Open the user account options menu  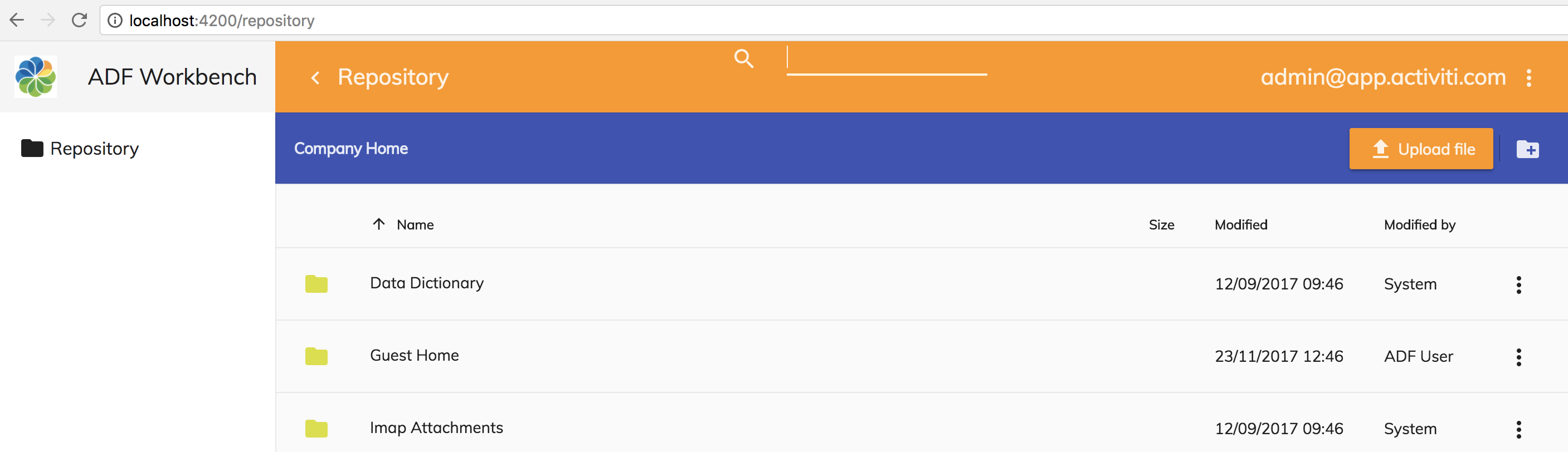(x=1528, y=78)
